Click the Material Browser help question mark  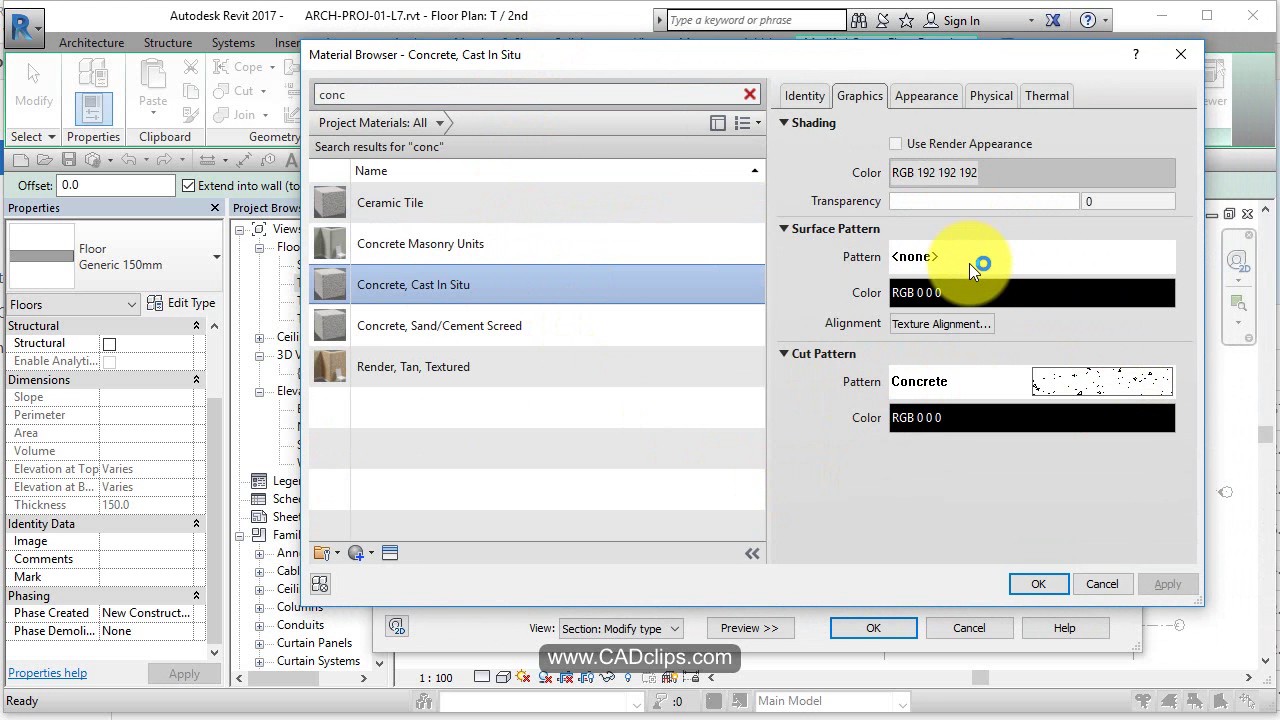click(1135, 54)
